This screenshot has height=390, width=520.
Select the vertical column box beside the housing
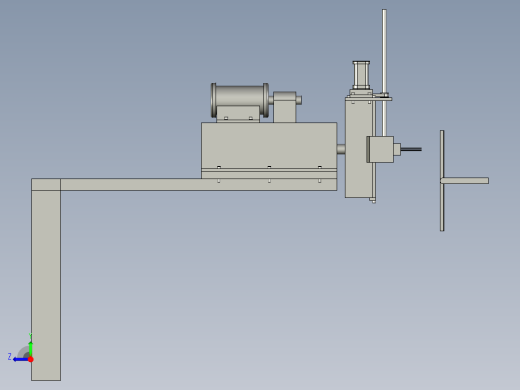pyautogui.click(x=359, y=148)
